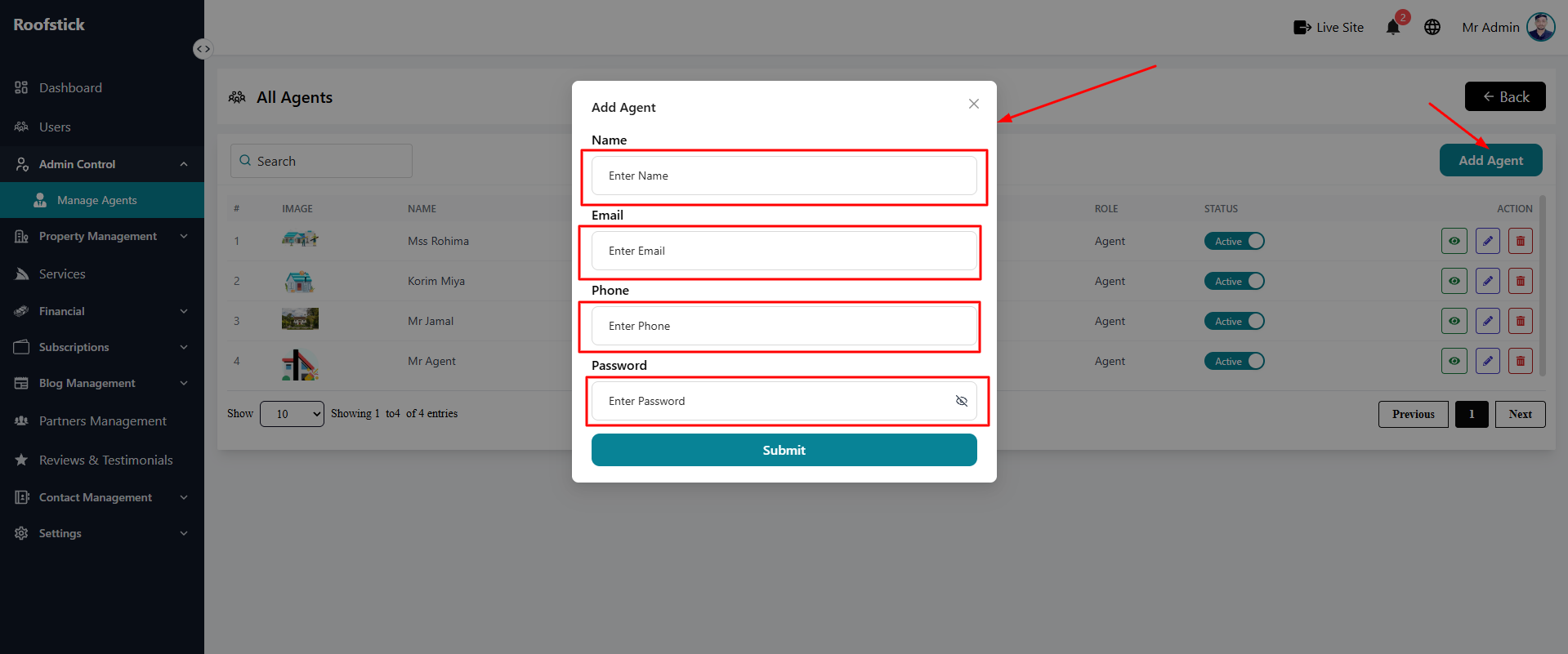Screen dimensions: 1568x654
Task: Focus the Enter Email field
Action: tap(784, 251)
